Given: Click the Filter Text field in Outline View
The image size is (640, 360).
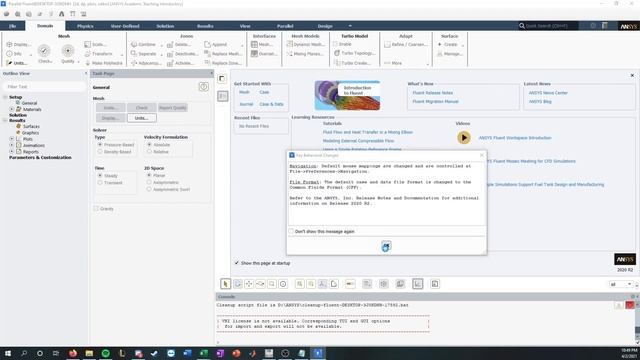Looking at the screenshot, I should point(44,87).
